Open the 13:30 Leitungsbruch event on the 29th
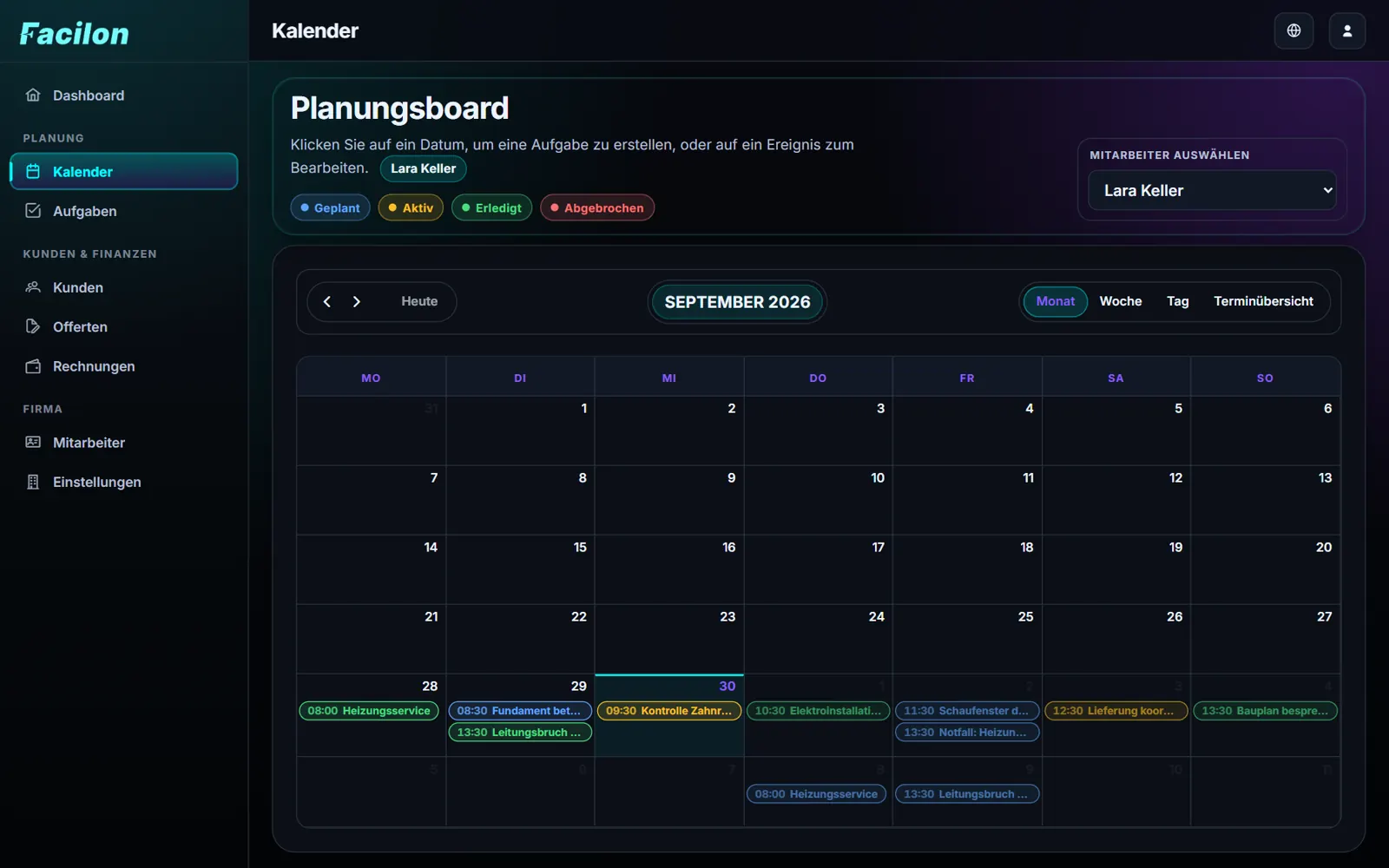 [x=520, y=733]
